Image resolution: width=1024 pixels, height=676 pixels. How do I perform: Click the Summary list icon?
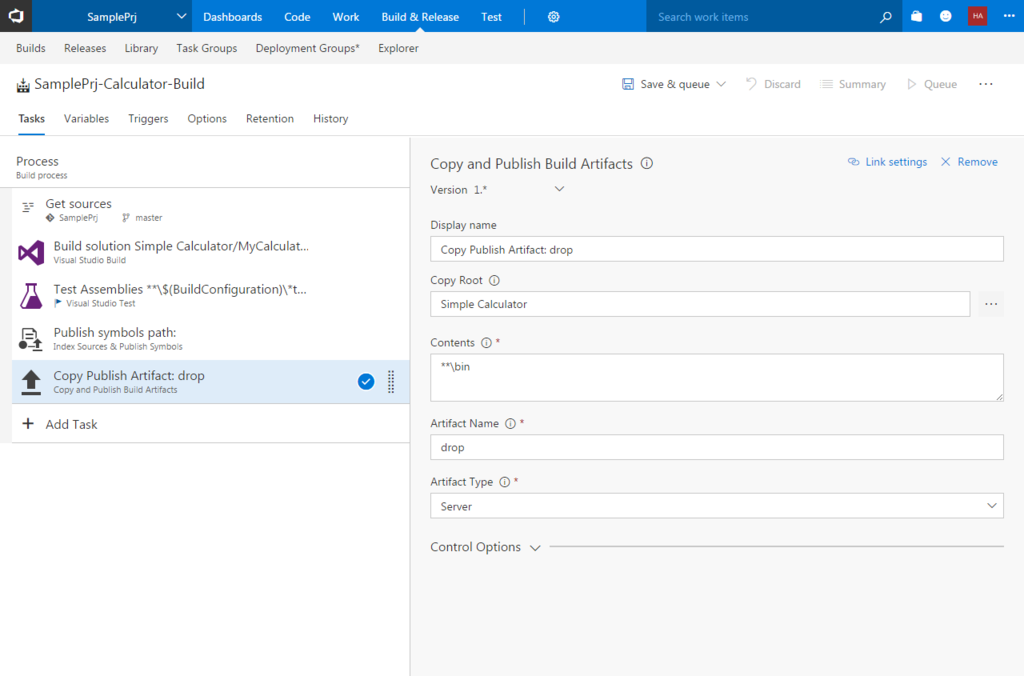[826, 84]
